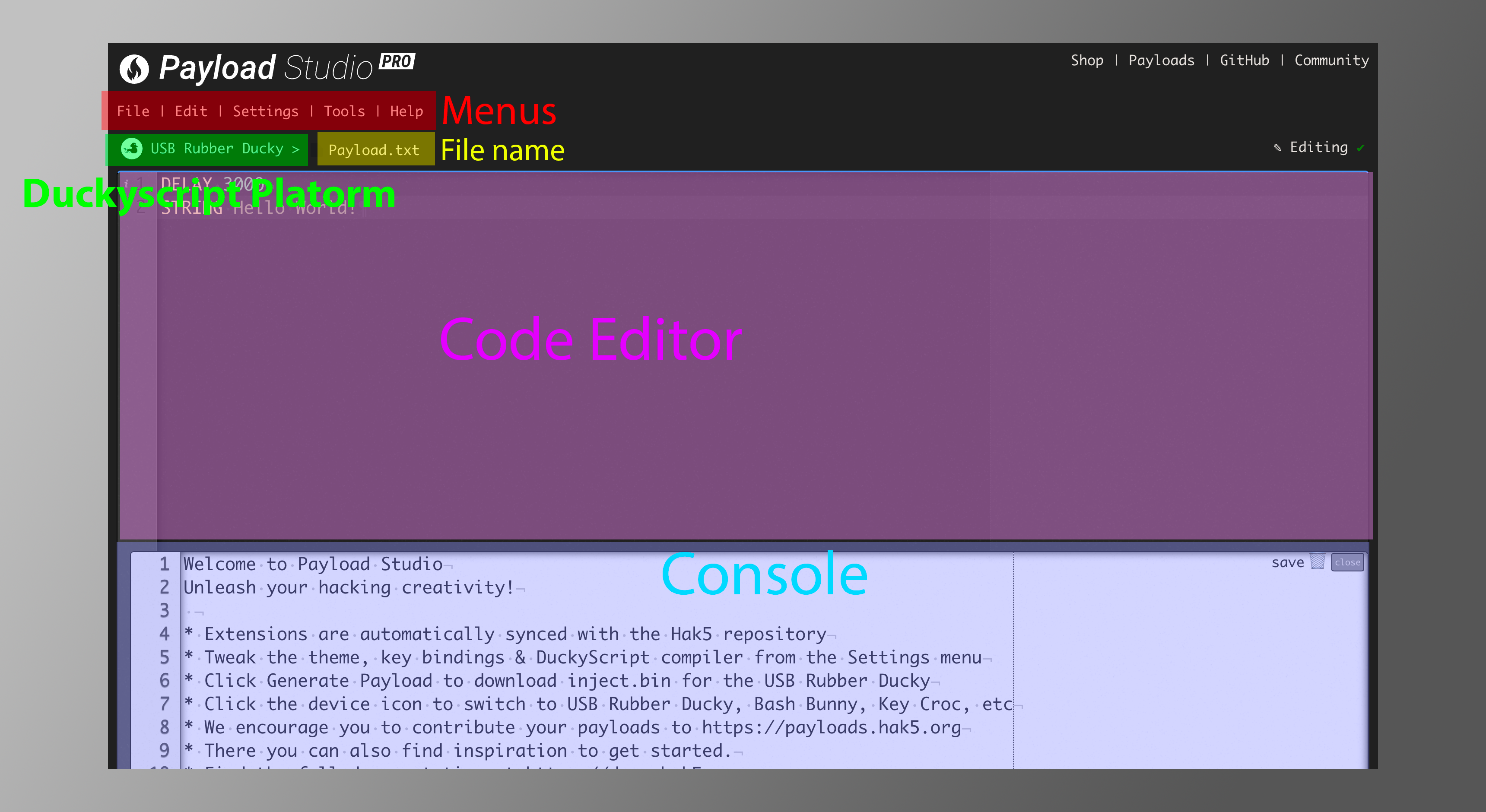Click the PRO badge beside Payload Studio
This screenshot has width=1486, height=812.
point(397,60)
